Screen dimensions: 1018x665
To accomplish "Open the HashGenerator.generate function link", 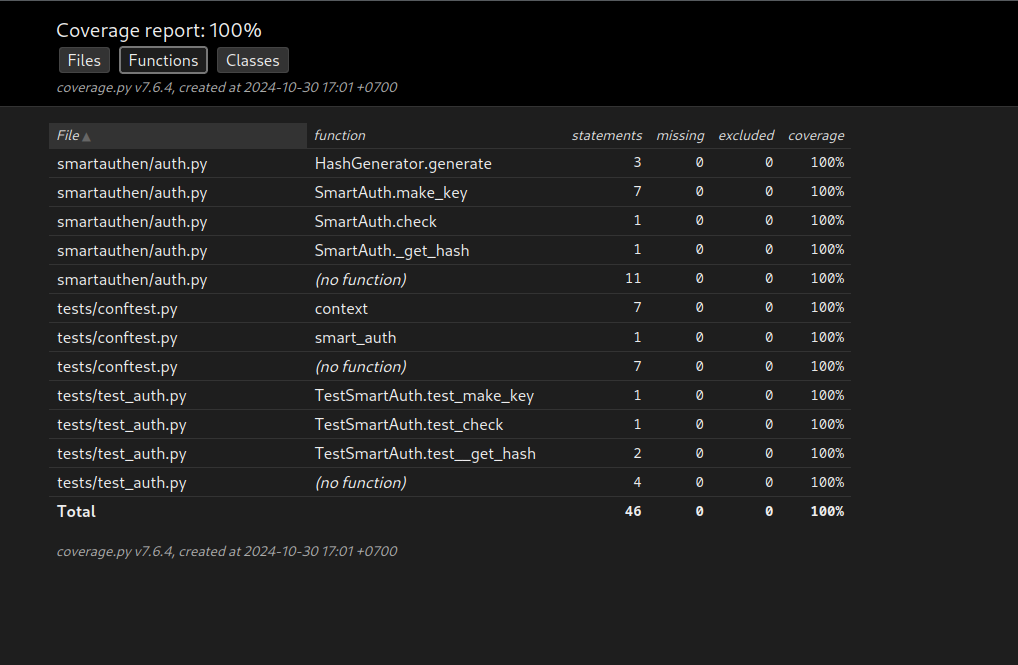I will tap(403, 164).
